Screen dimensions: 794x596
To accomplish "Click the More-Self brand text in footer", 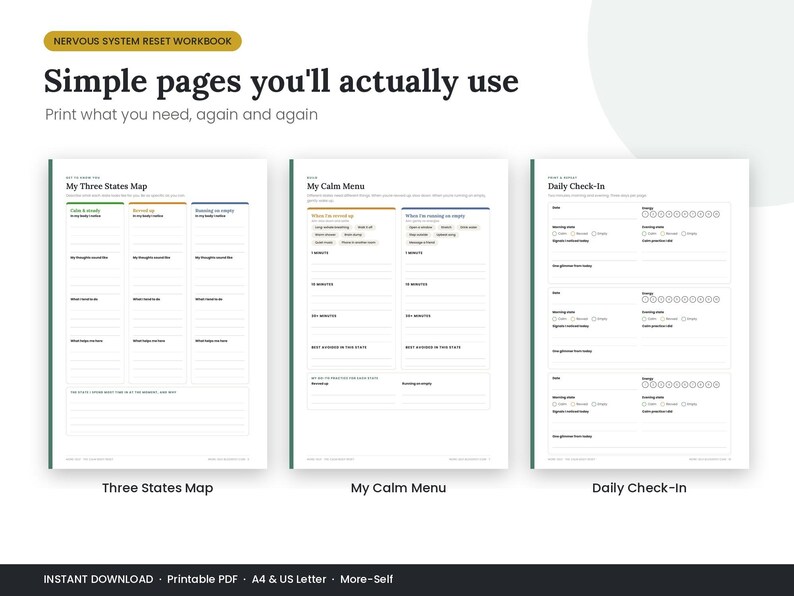I will point(367,579).
